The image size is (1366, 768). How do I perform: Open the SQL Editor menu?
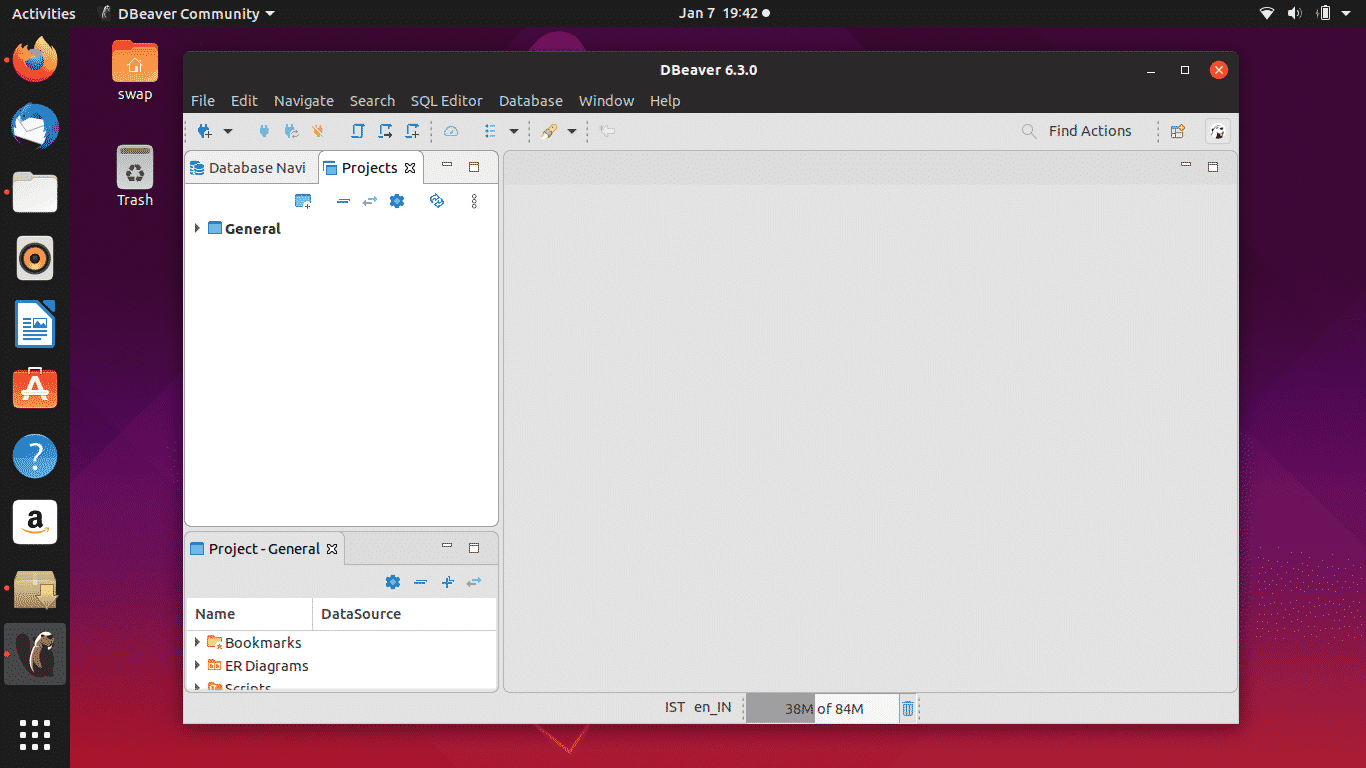tap(446, 101)
